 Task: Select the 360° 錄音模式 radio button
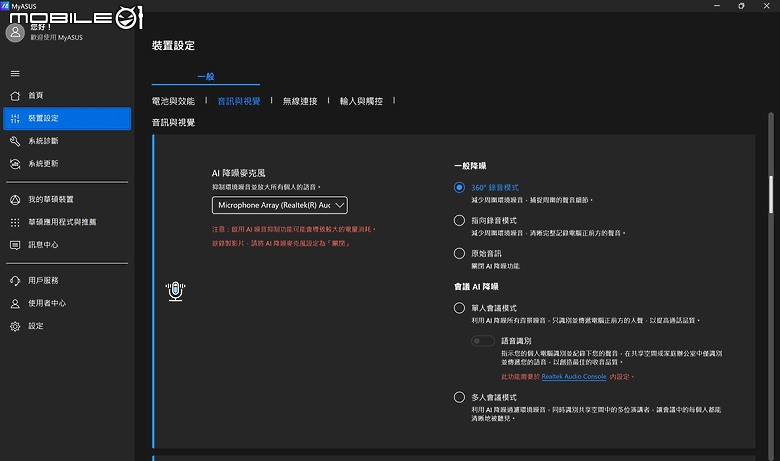pos(459,187)
